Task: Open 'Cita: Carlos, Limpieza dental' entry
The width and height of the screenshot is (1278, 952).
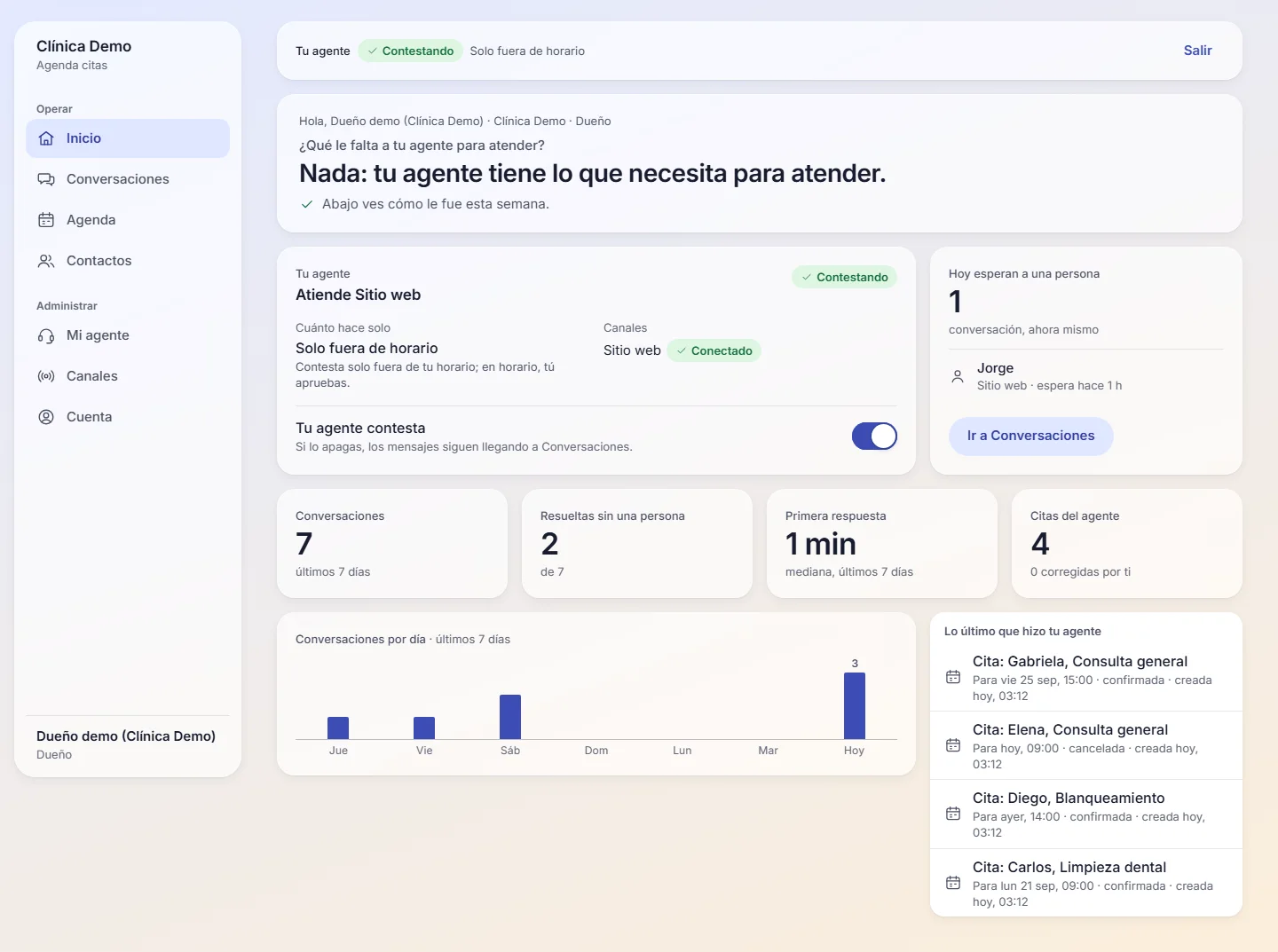Action: coord(1086,884)
